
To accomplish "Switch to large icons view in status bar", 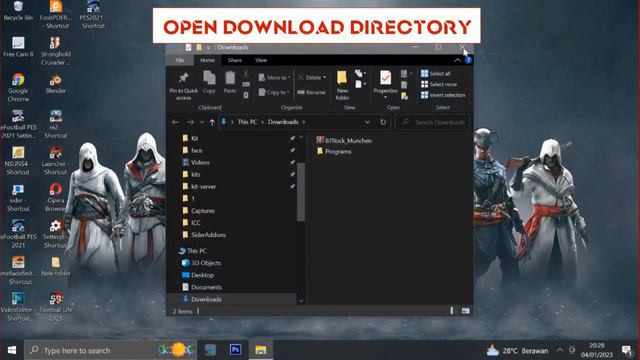I will [465, 311].
